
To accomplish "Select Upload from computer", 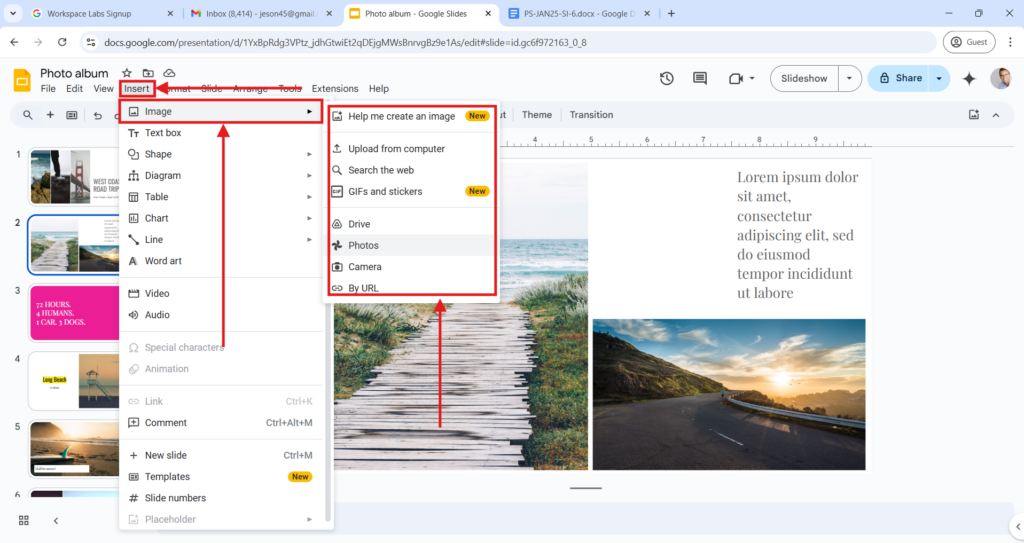I will pos(396,149).
